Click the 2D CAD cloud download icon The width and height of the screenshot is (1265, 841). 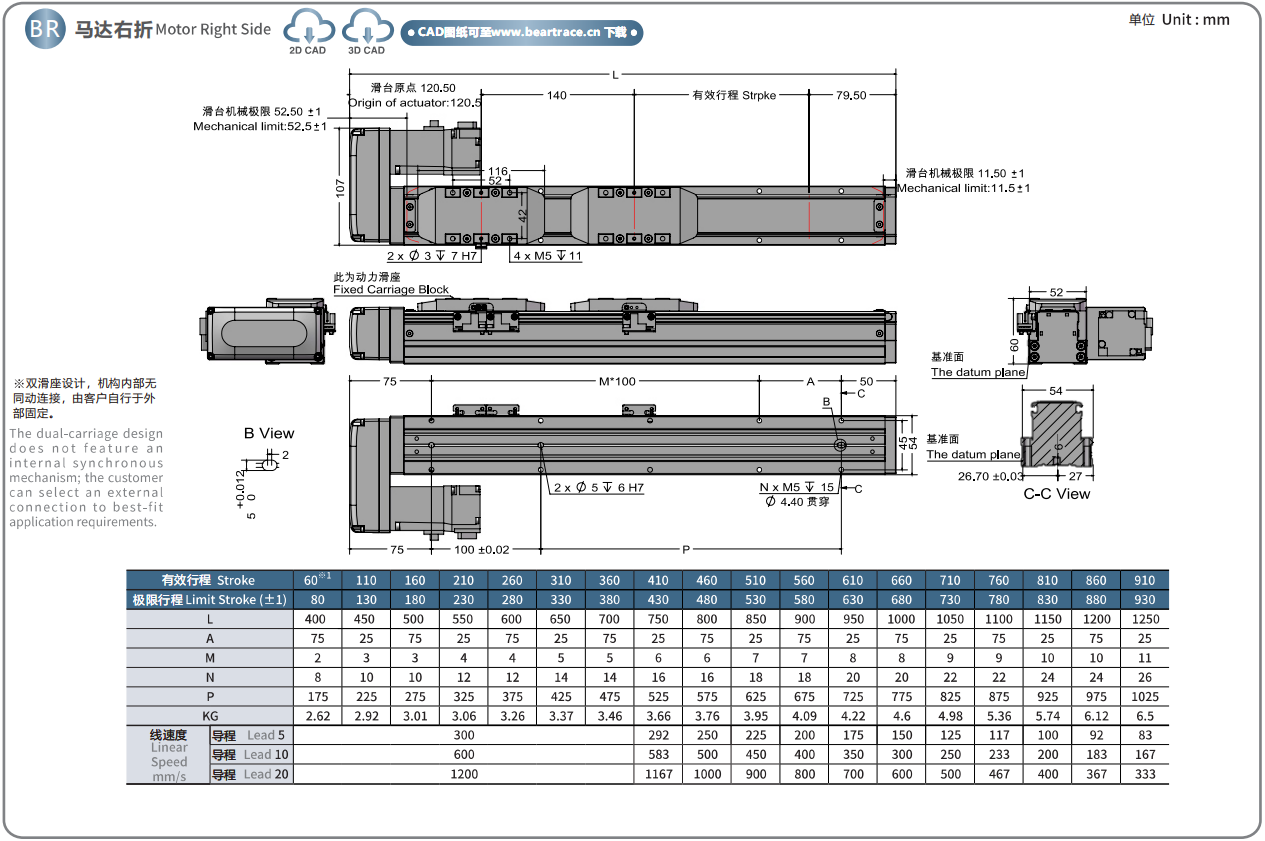pyautogui.click(x=307, y=28)
